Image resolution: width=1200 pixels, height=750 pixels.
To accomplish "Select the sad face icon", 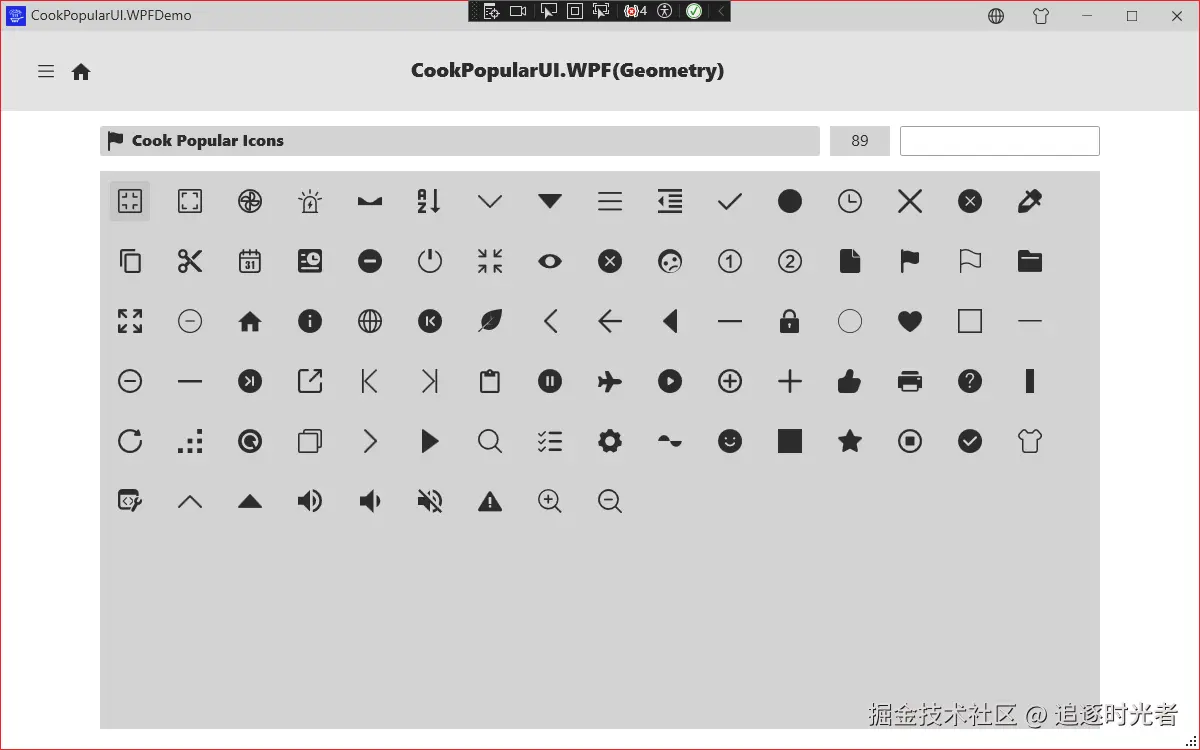I will pos(670,261).
